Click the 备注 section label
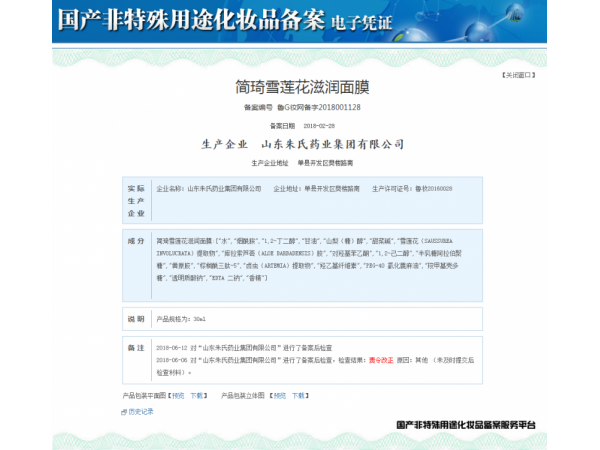 pos(136,348)
